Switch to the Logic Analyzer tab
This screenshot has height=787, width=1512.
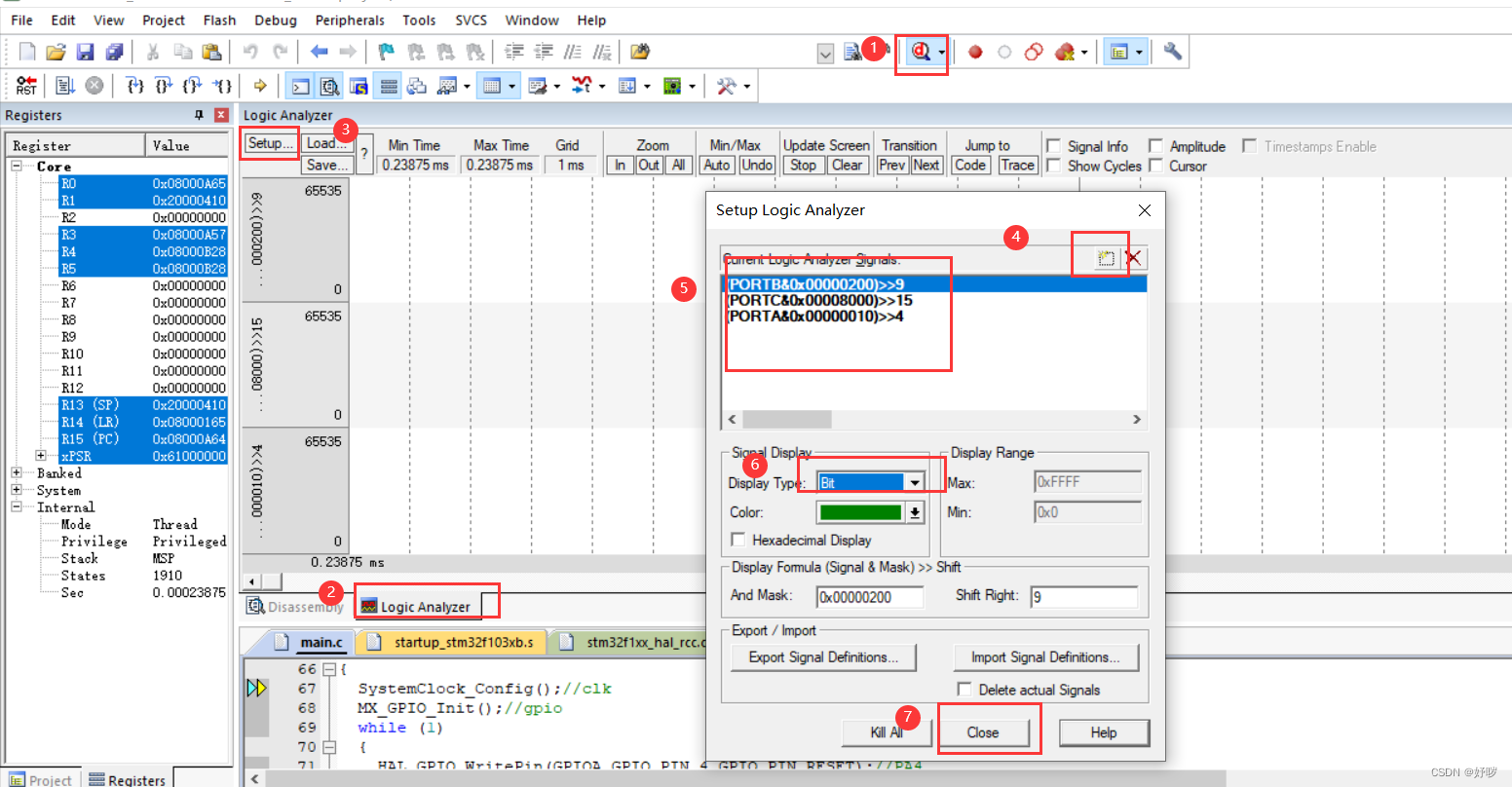pos(416,607)
